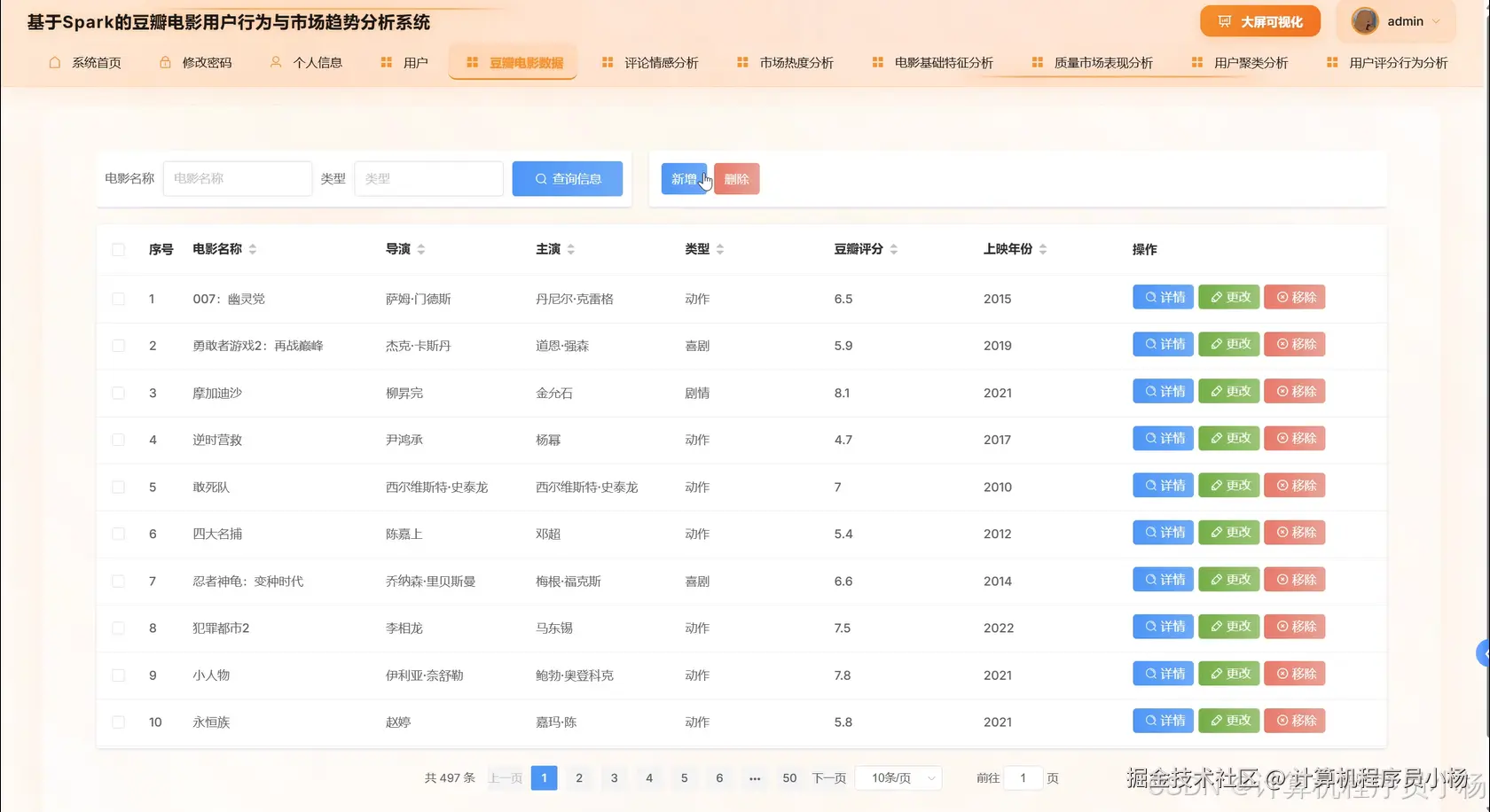This screenshot has width=1490, height=812.
Task: Open 用户评分行为分析 menu
Action: tap(1387, 63)
